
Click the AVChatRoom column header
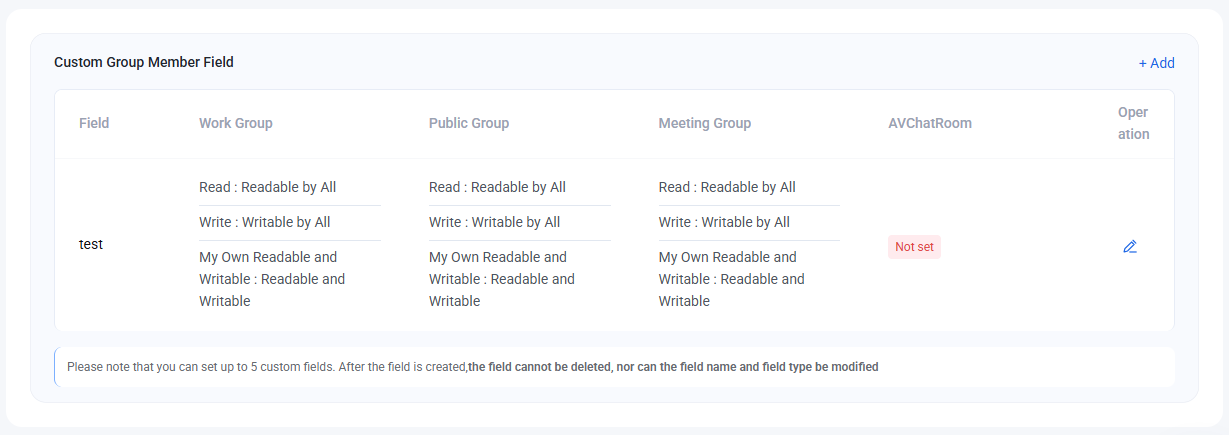click(930, 123)
